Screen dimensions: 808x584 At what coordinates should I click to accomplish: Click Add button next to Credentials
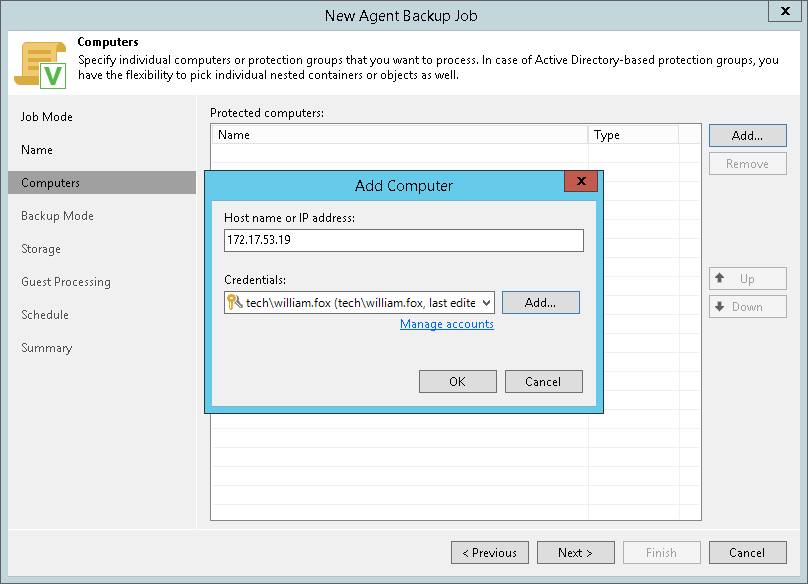point(540,303)
